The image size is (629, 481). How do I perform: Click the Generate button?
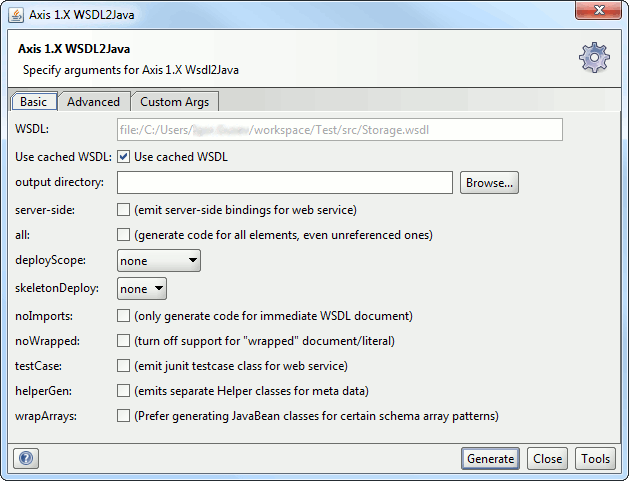[x=490, y=459]
